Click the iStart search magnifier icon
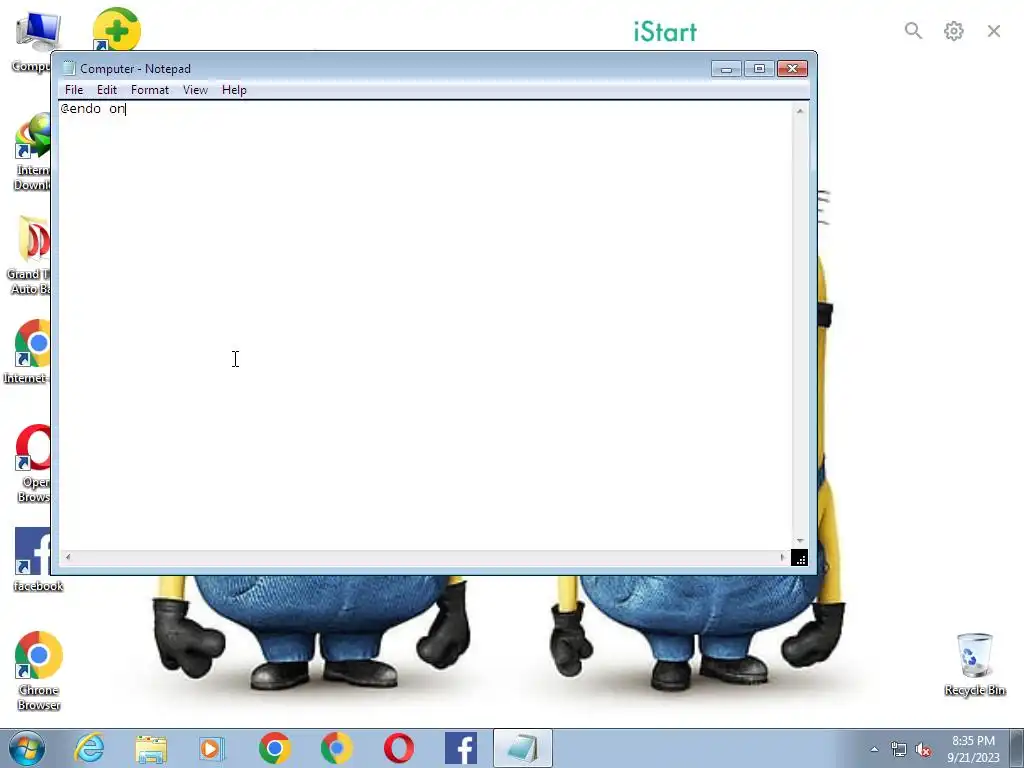The height and width of the screenshot is (768, 1024). pyautogui.click(x=913, y=31)
